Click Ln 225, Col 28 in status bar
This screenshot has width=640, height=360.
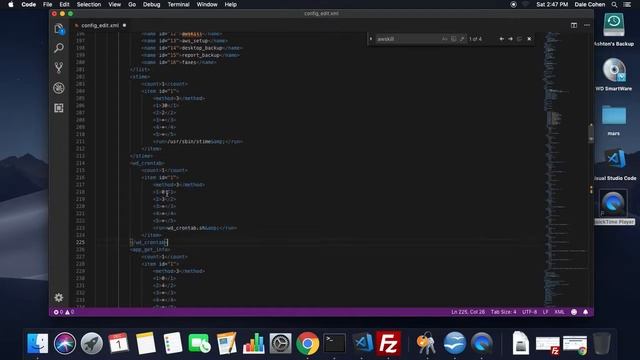tap(468, 312)
